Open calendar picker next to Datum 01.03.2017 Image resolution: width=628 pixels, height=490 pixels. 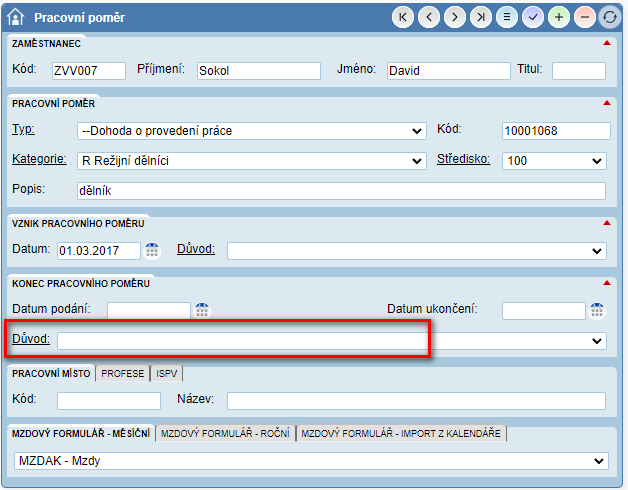(152, 250)
